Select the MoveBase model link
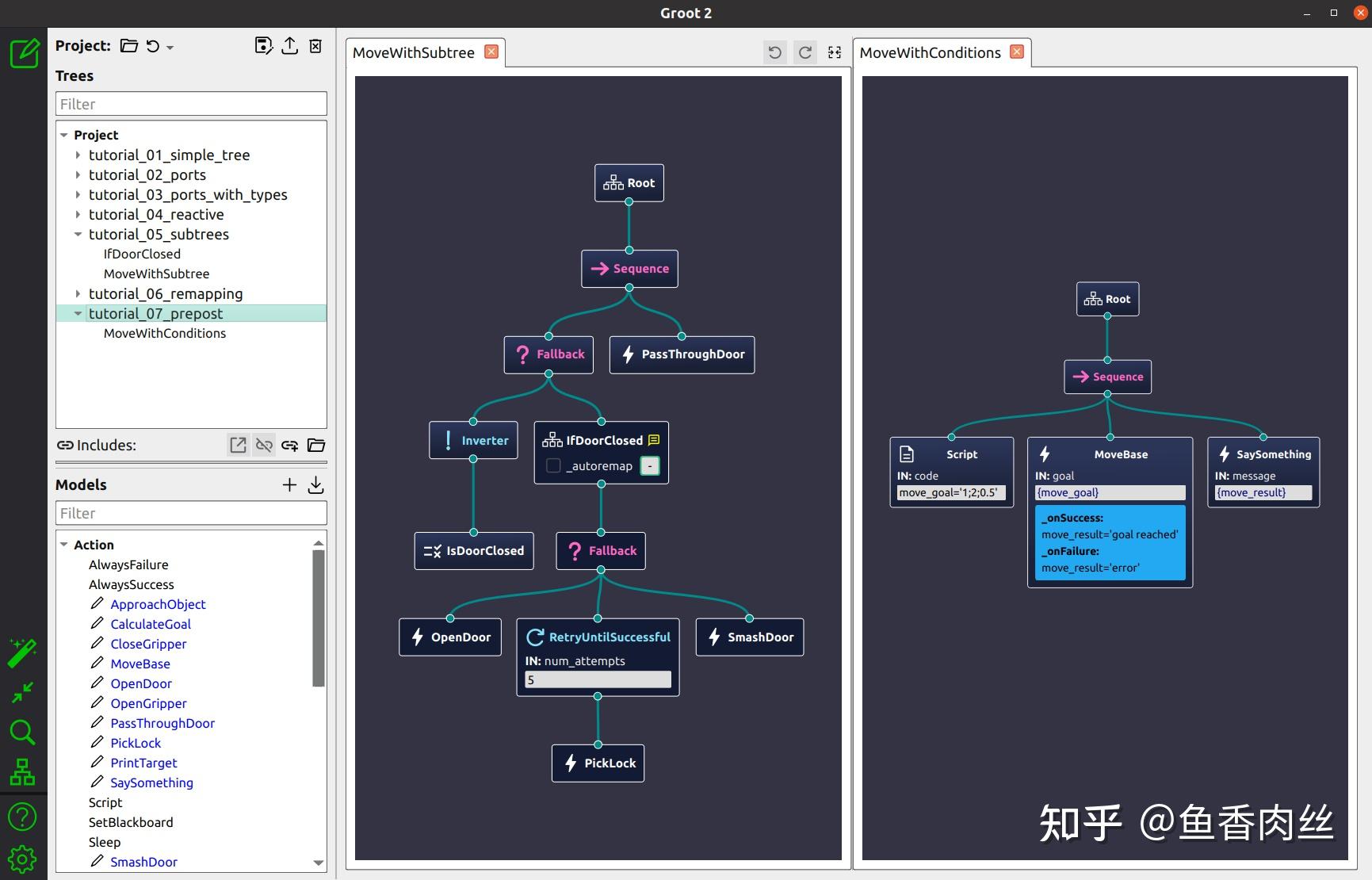Screen dimensions: 1372x880 140,664
